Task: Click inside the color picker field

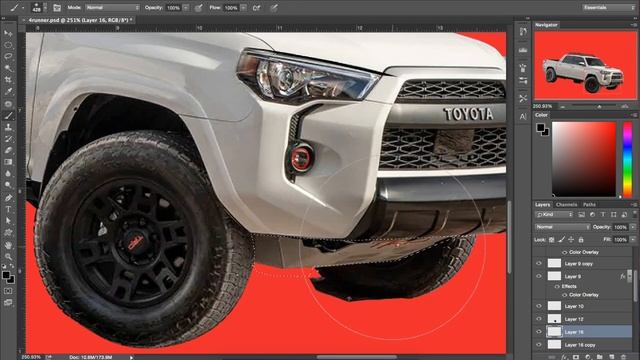Action: [584, 159]
